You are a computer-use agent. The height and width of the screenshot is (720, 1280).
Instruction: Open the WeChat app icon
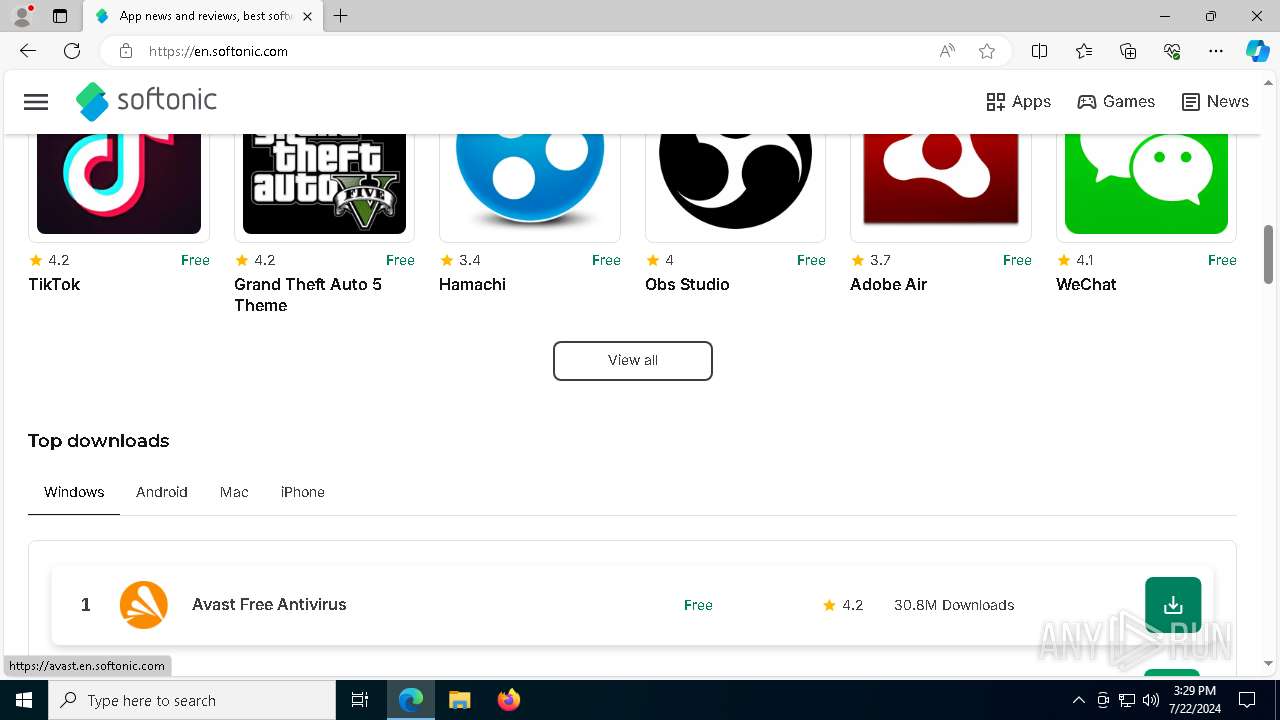(1146, 184)
